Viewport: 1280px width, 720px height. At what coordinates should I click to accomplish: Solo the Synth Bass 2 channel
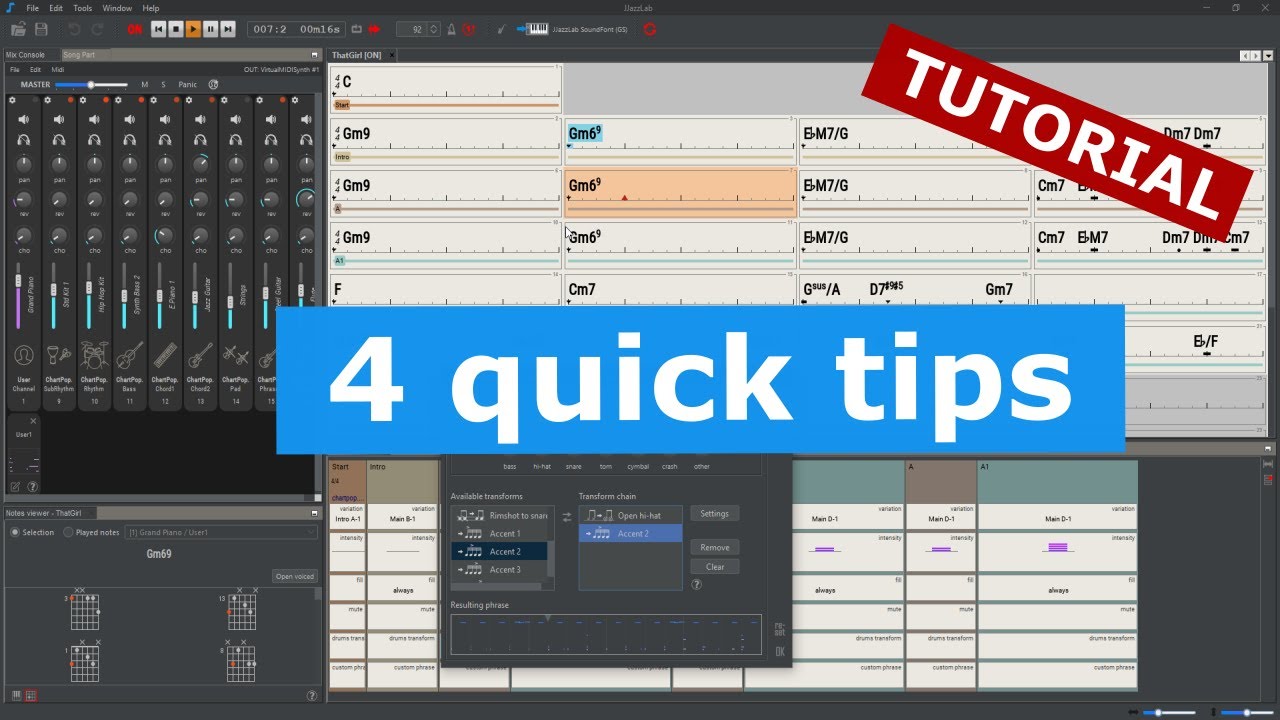[x=129, y=140]
